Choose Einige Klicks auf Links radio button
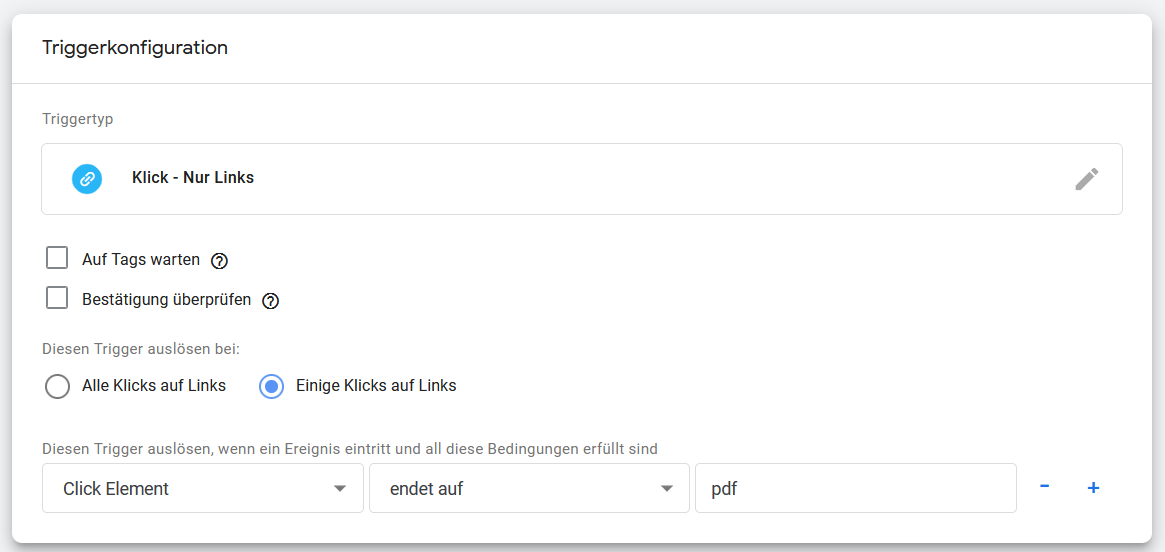The height and width of the screenshot is (552, 1165). (x=271, y=386)
